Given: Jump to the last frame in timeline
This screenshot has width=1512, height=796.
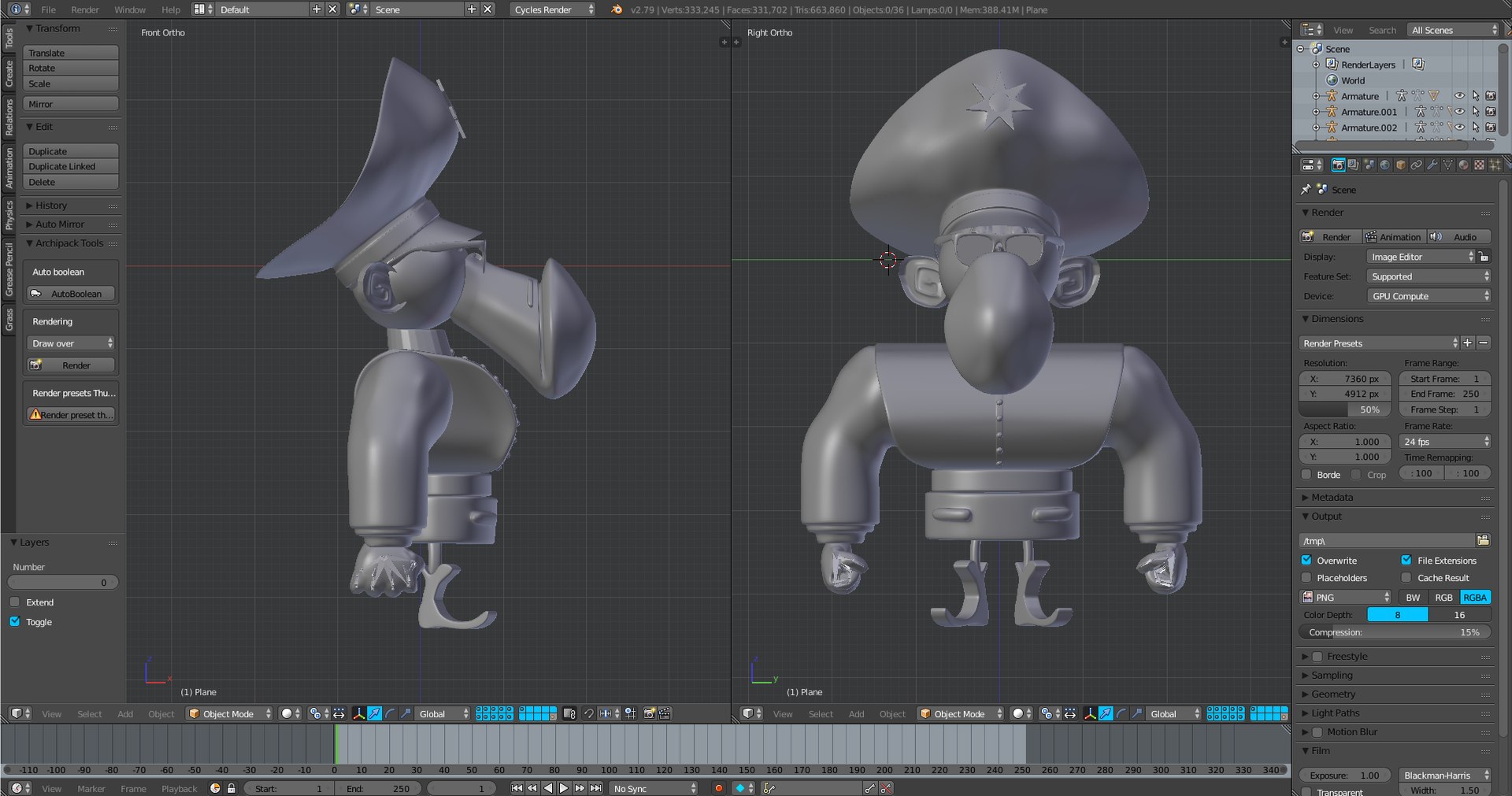Looking at the screenshot, I should 596,788.
